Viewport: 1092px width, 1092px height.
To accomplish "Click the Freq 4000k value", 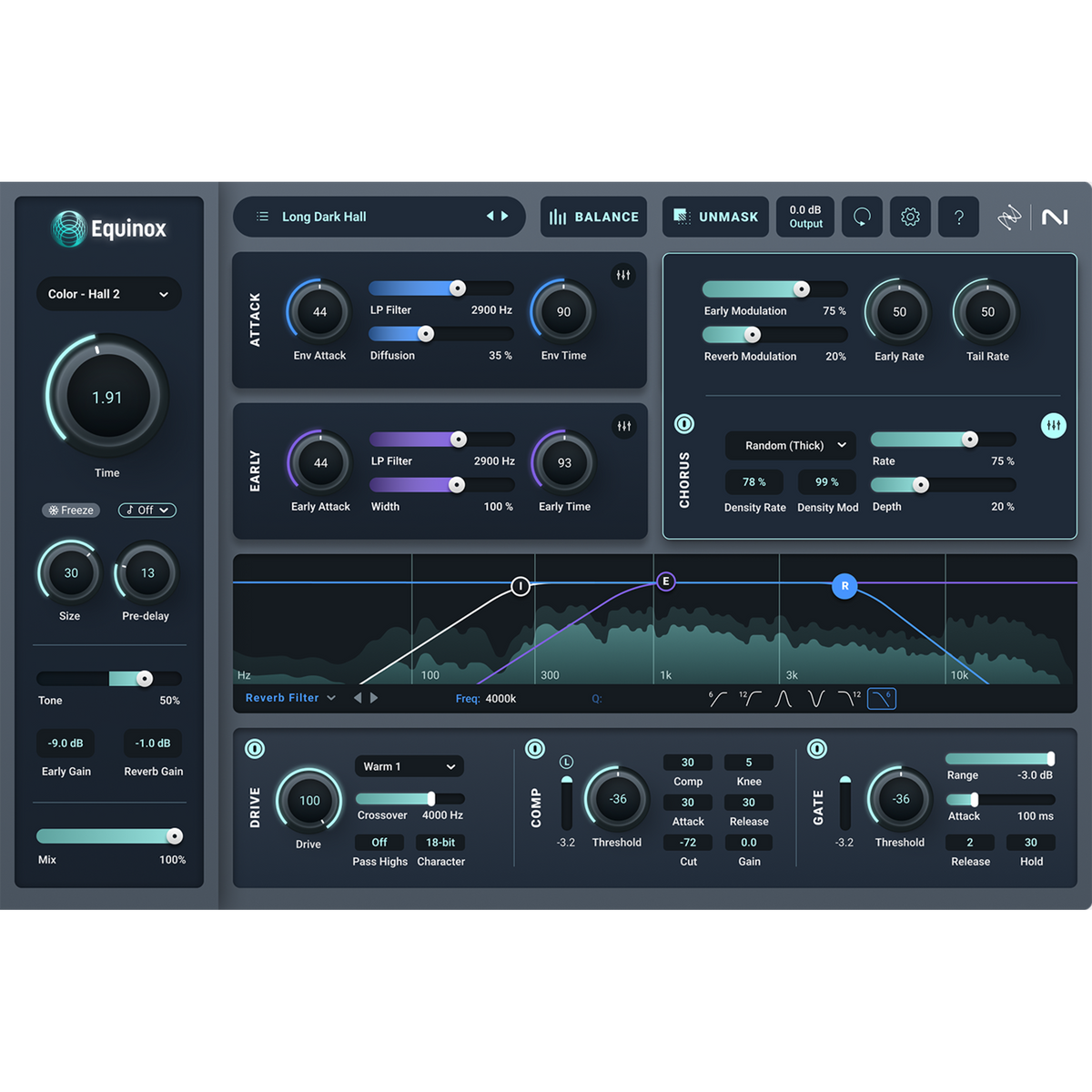I will [x=500, y=699].
